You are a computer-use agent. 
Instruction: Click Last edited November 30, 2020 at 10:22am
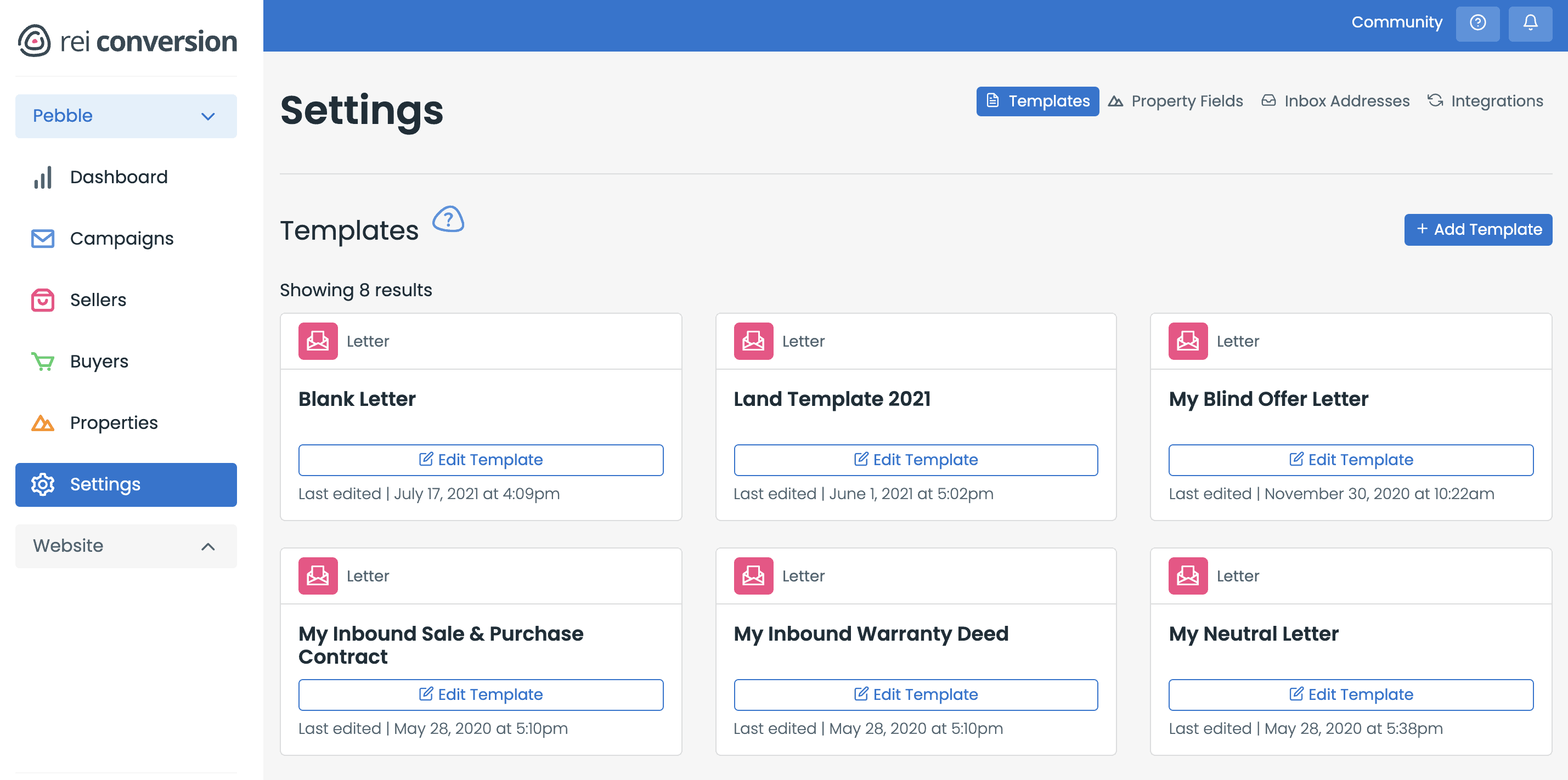click(1331, 494)
